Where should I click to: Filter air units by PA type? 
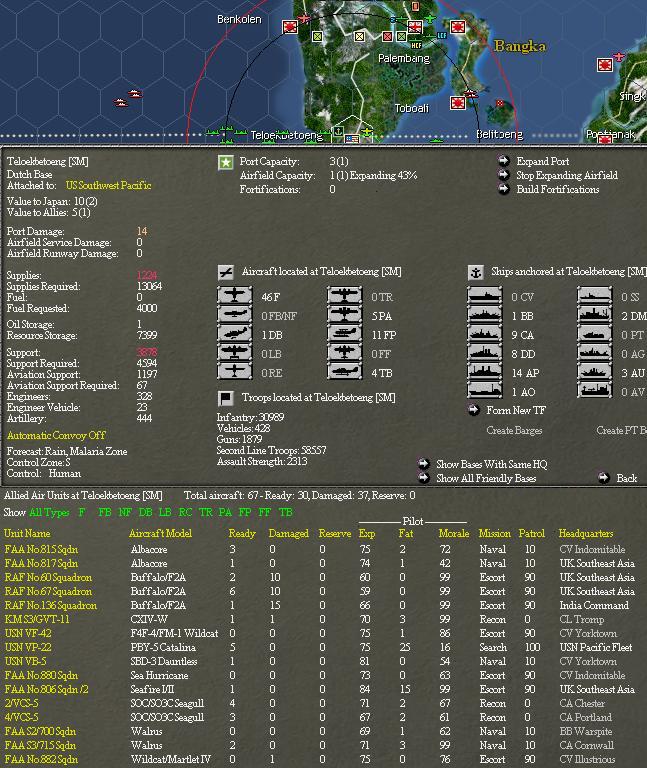click(225, 512)
